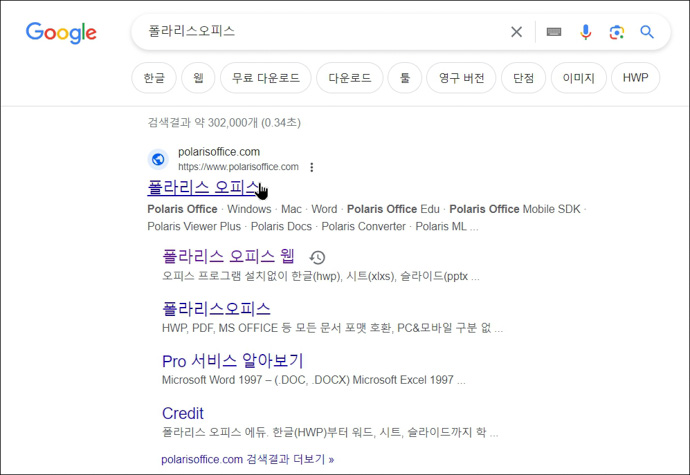The height and width of the screenshot is (475, 690).
Task: Click the polarisoffice.com site name
Action: coord(219,152)
